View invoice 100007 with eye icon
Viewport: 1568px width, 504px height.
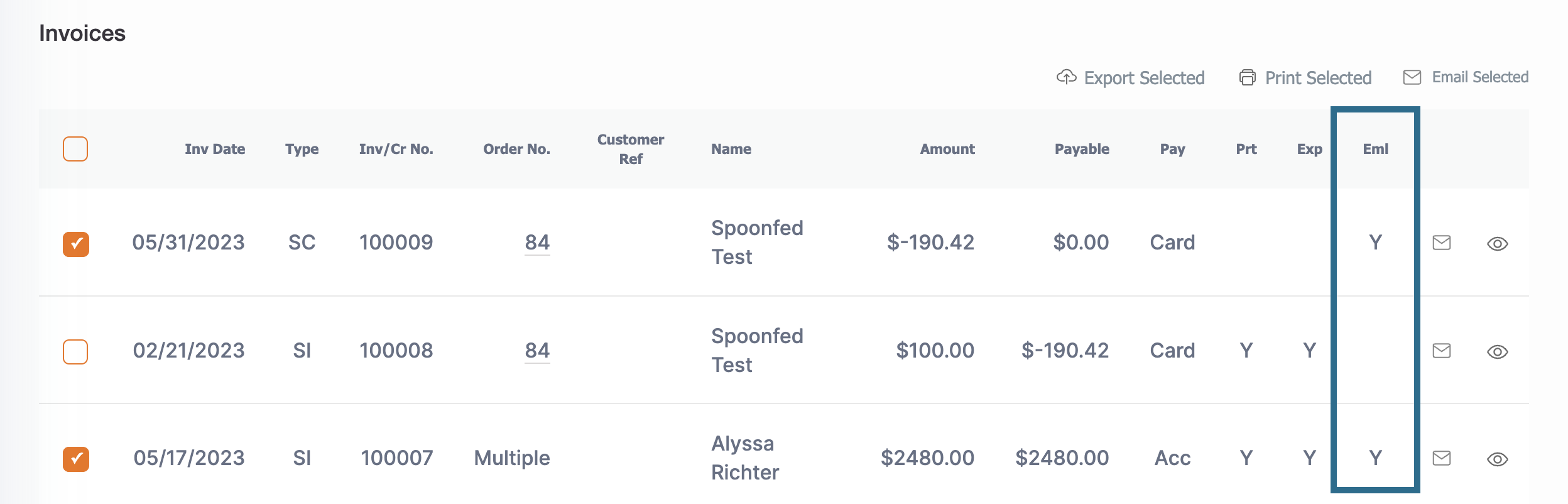point(1497,459)
